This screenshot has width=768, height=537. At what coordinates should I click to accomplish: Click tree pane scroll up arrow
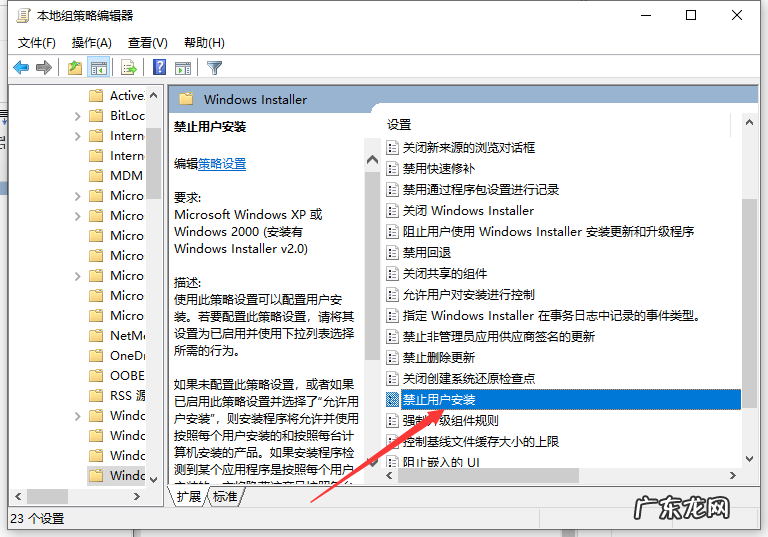pos(154,96)
